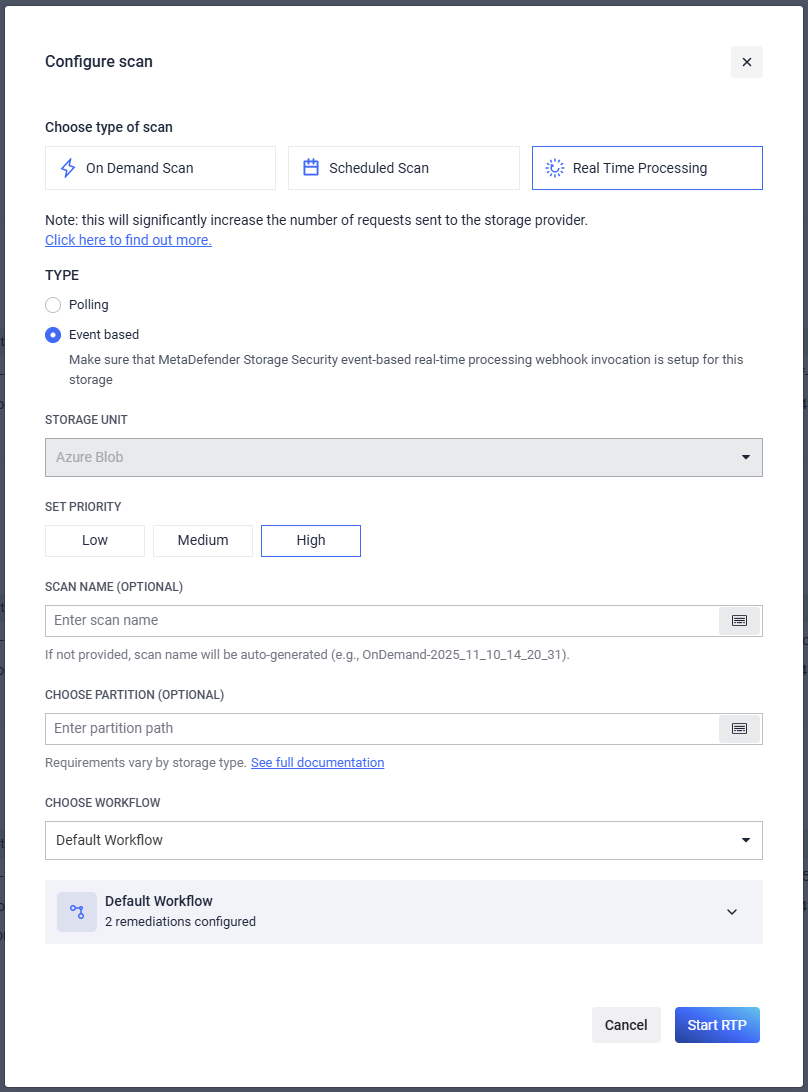
Task: Click the Real Time Processing spinner icon
Action: [x=554, y=168]
